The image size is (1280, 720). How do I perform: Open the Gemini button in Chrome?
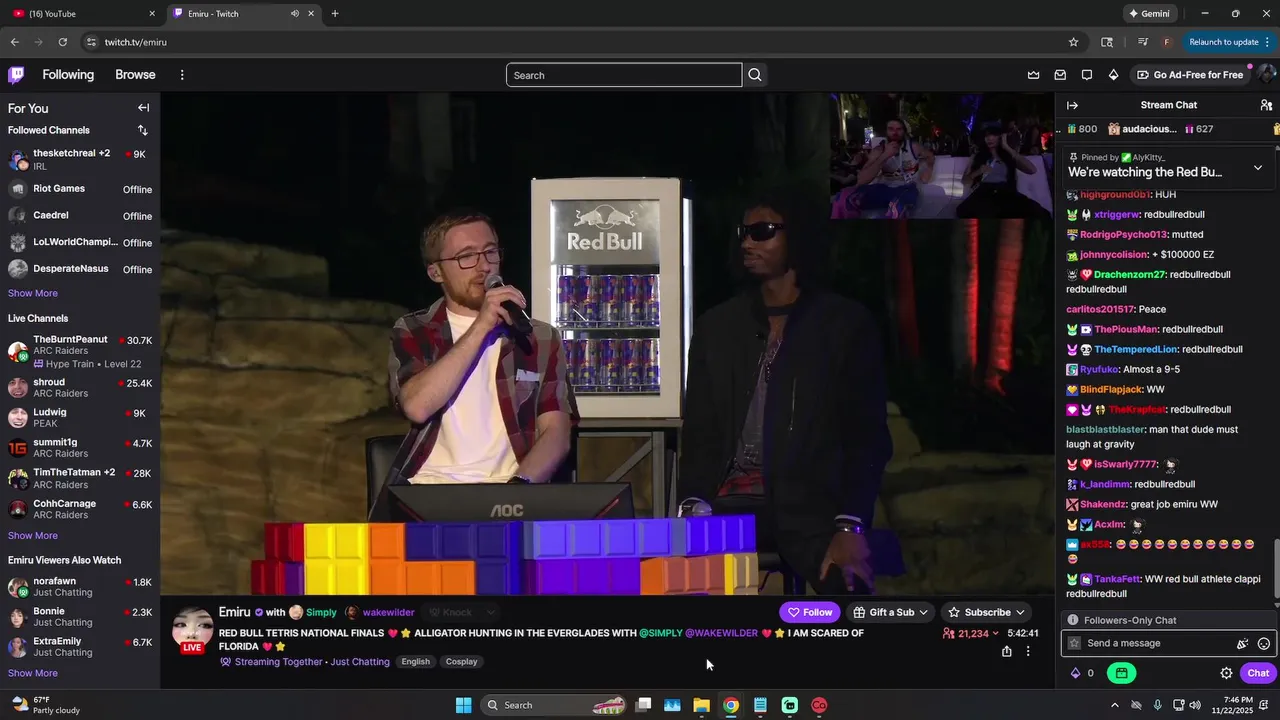pyautogui.click(x=1149, y=14)
